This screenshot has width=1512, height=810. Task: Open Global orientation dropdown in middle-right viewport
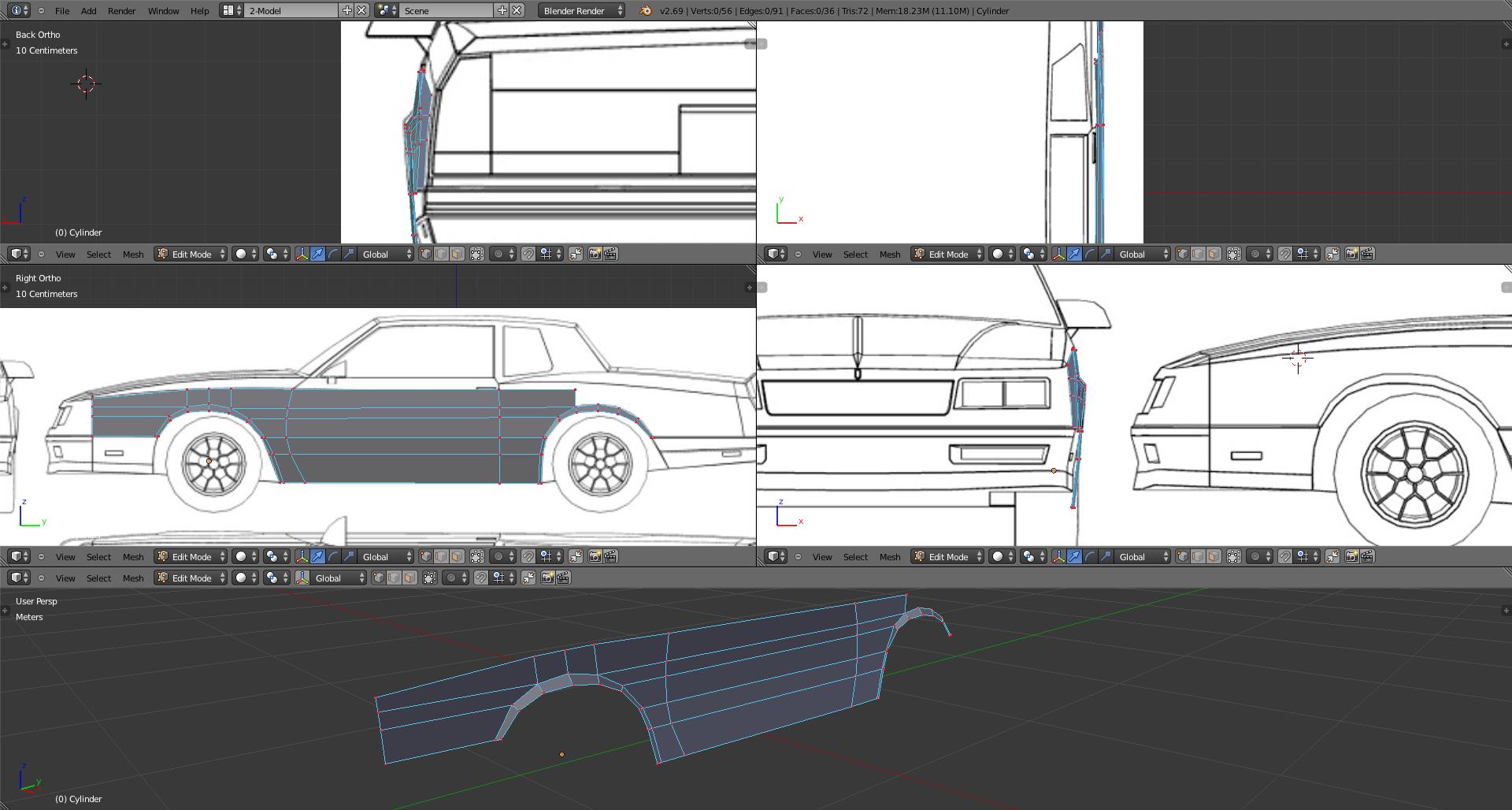coord(1143,556)
